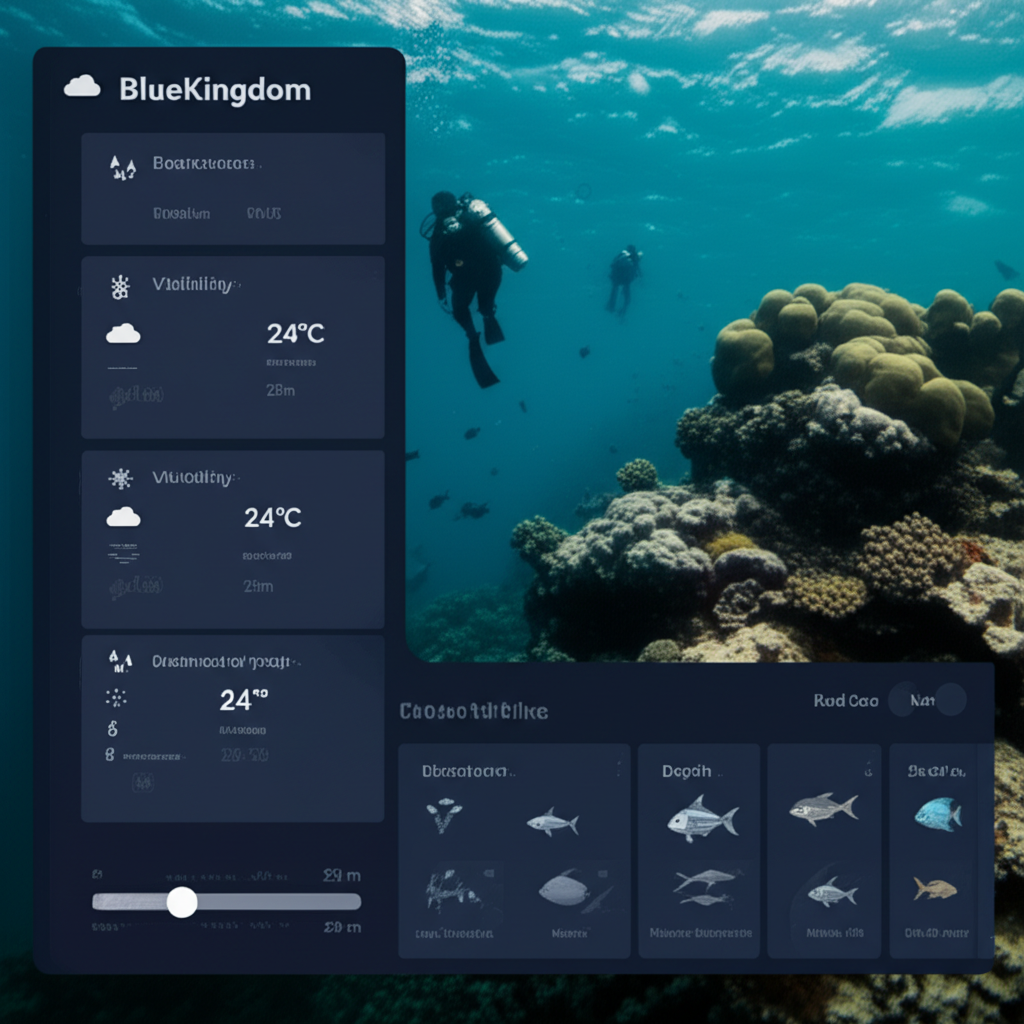
Task: Click the cloud weather icon showing 24°C
Action: [123, 333]
